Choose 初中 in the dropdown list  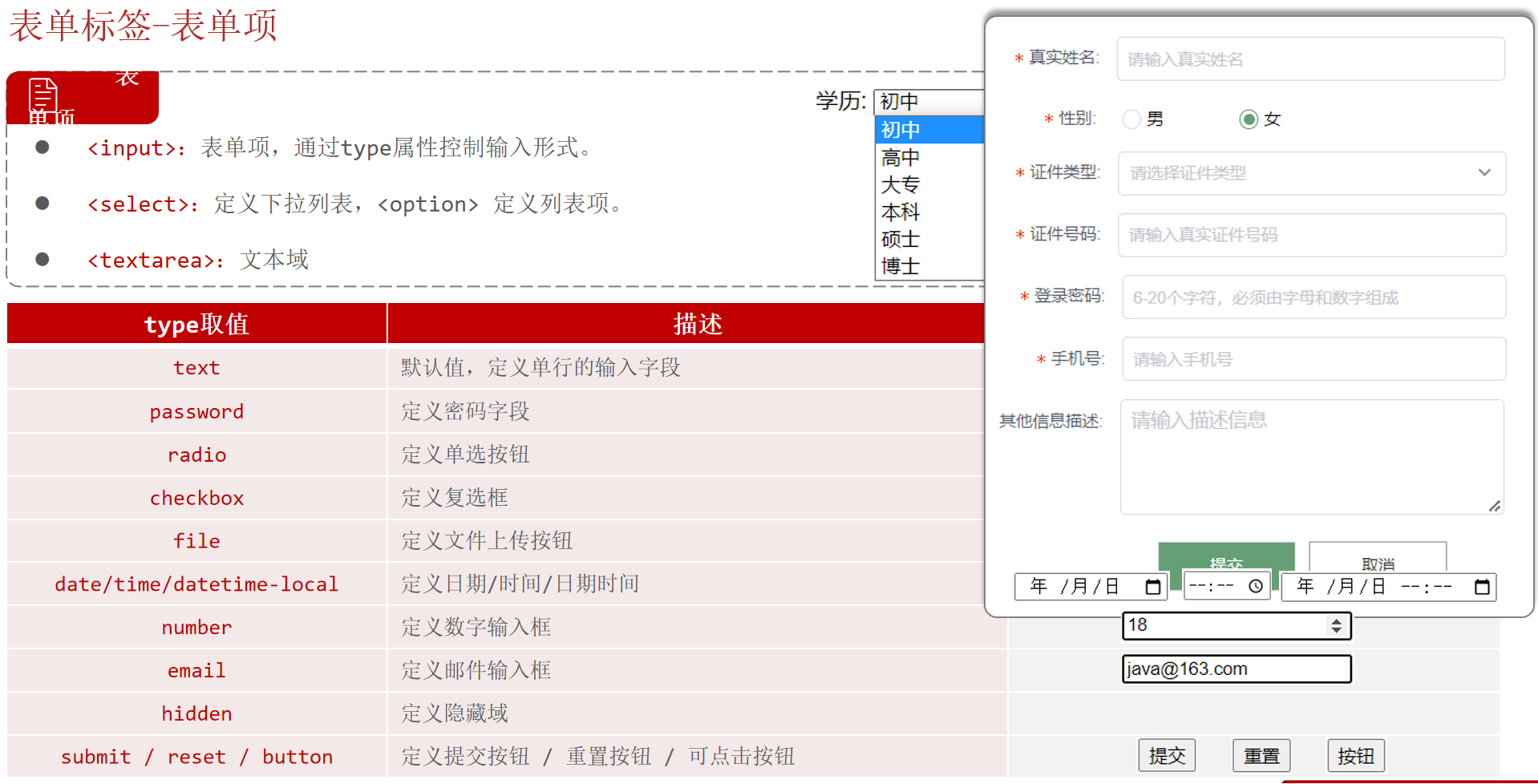[929, 130]
